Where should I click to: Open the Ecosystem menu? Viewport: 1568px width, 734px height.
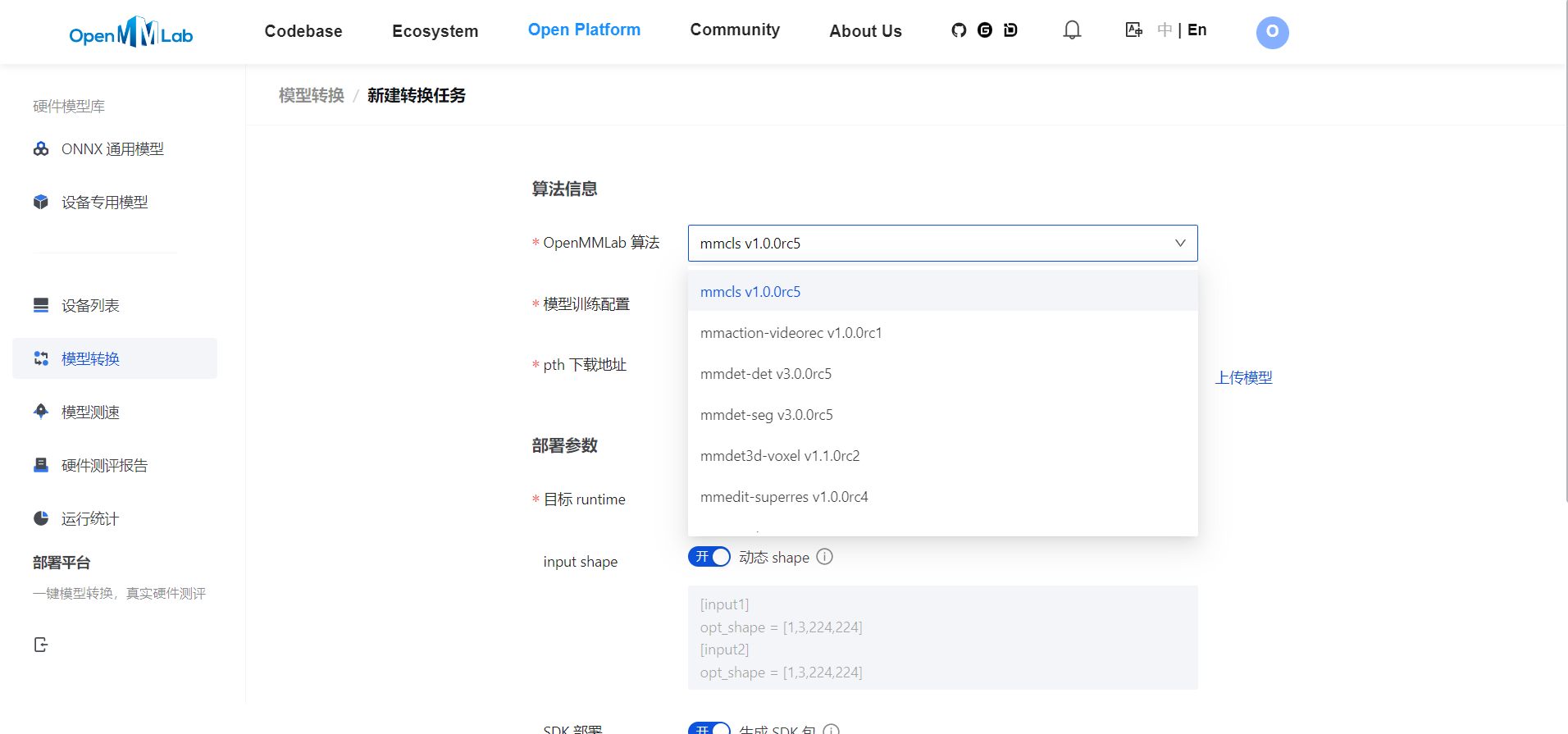435,31
